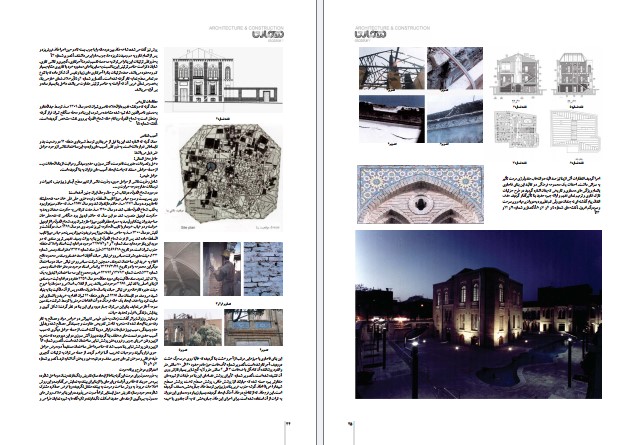Open the tiled arch mosaic photo
640x445 pixels.
(x=420, y=194)
